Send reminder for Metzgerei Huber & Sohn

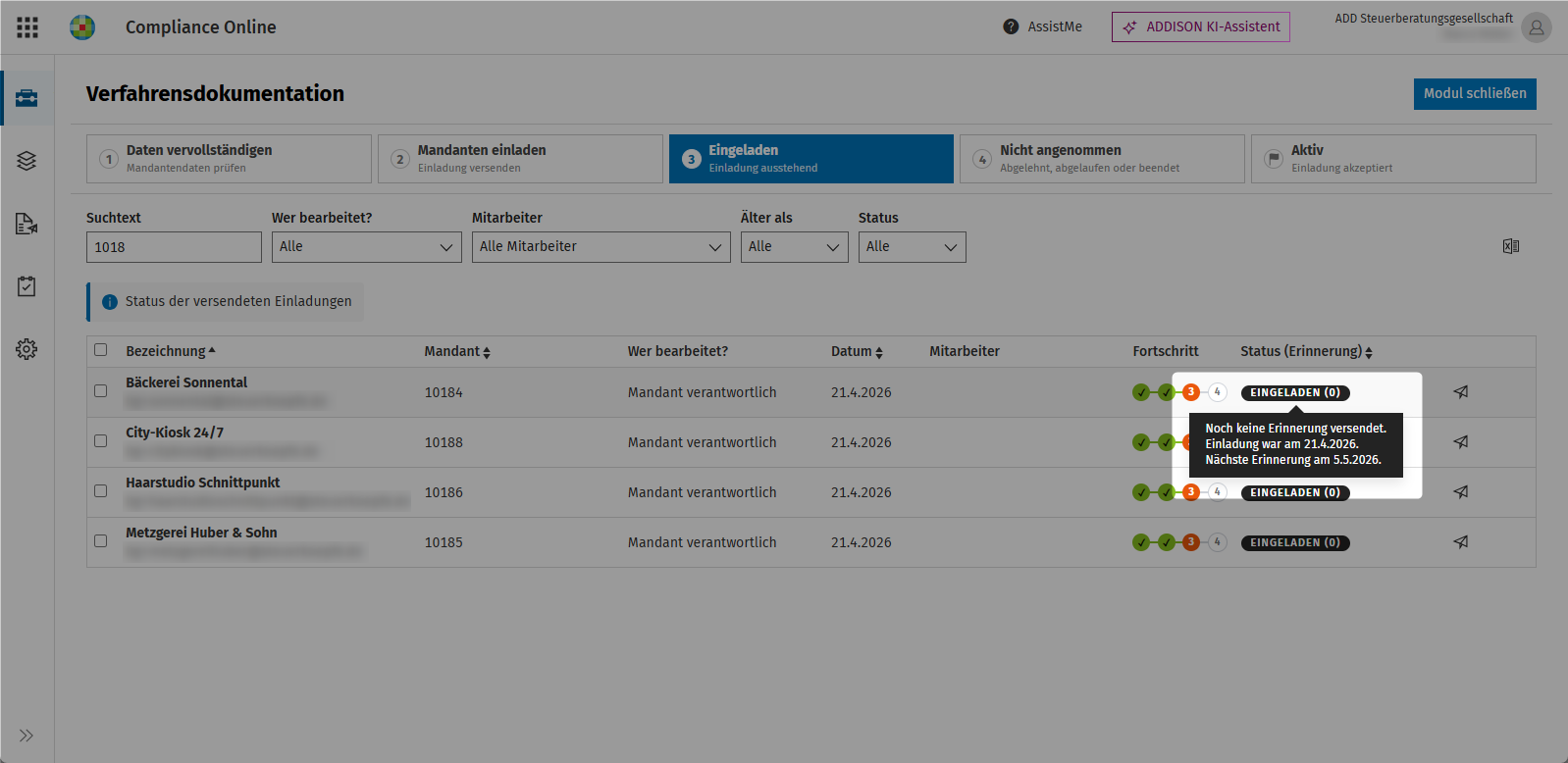[1461, 542]
